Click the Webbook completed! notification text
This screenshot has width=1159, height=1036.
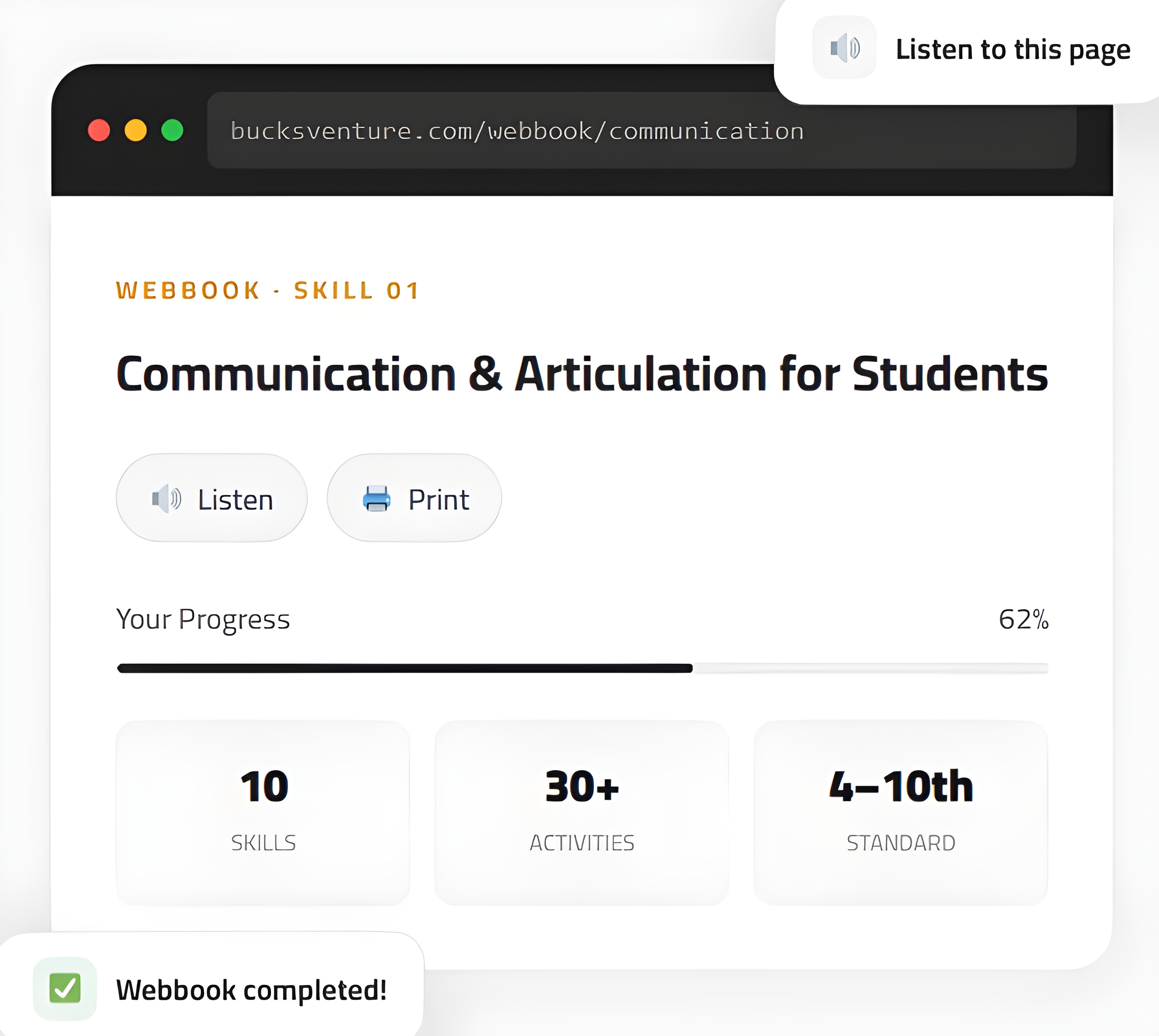coord(252,990)
